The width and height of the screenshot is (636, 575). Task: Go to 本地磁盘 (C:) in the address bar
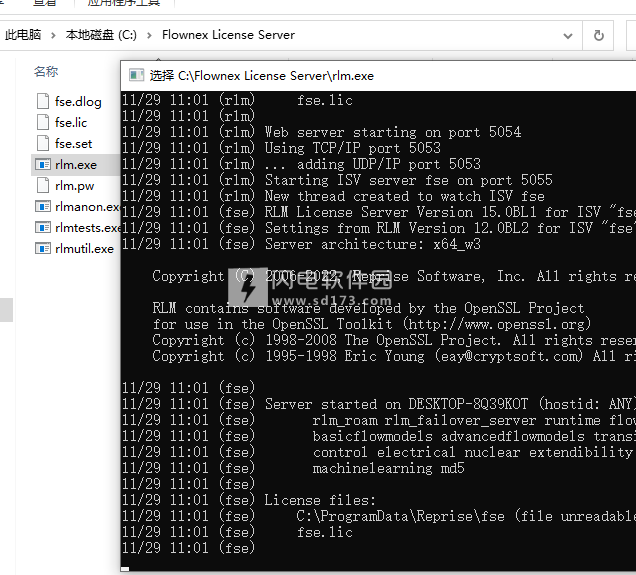[x=101, y=35]
